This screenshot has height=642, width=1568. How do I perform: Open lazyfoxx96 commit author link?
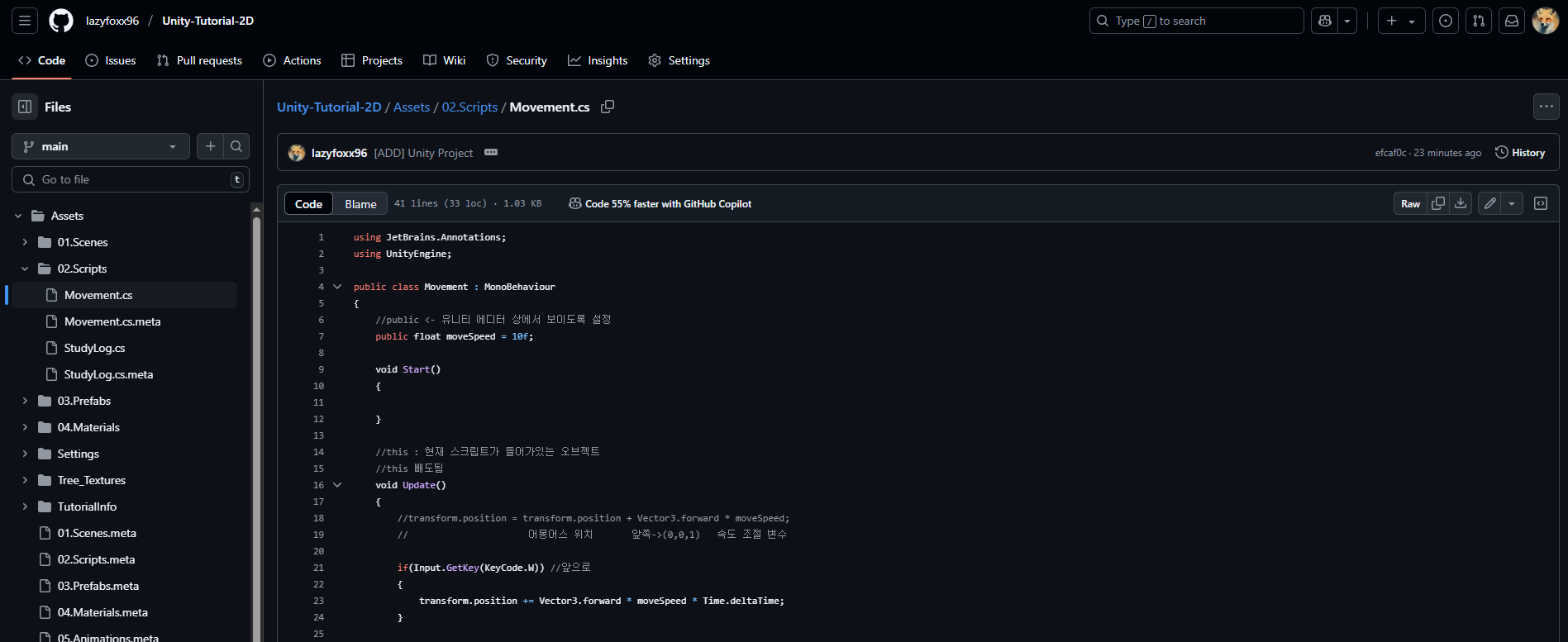339,153
